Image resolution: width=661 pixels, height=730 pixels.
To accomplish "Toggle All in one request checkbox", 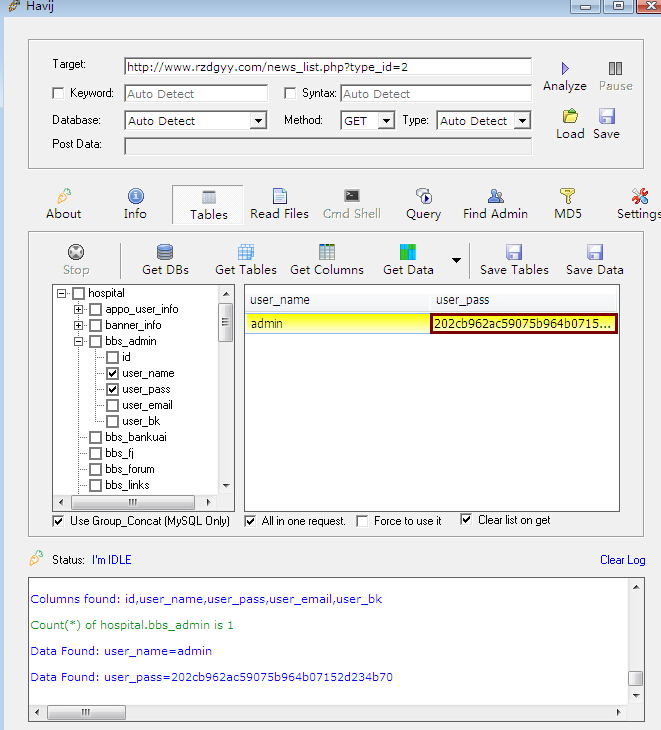I will click(250, 521).
